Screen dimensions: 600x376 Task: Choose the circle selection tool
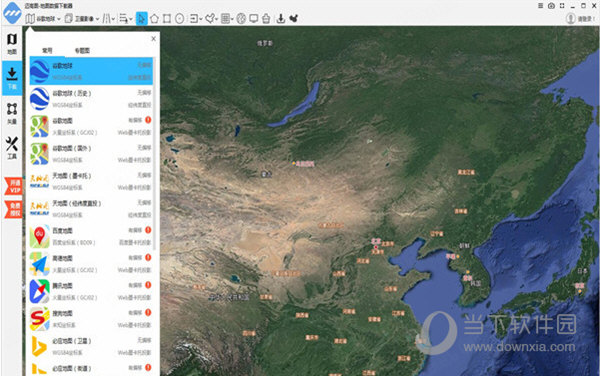(179, 18)
